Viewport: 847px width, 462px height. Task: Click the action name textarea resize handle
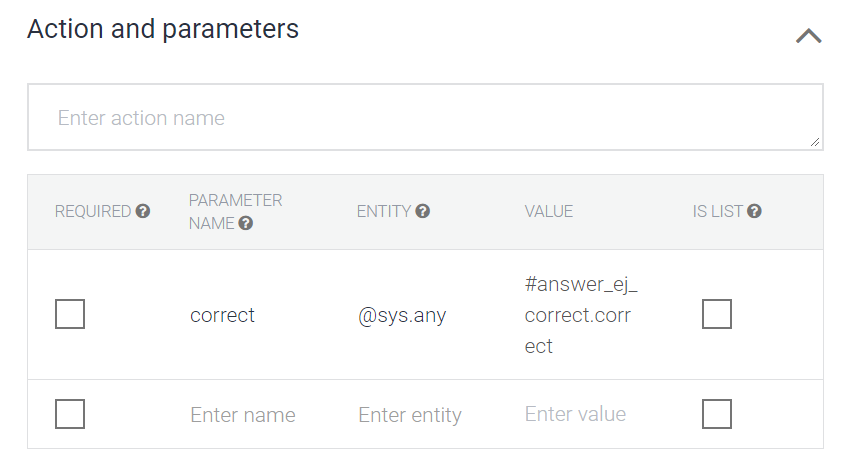click(x=815, y=143)
